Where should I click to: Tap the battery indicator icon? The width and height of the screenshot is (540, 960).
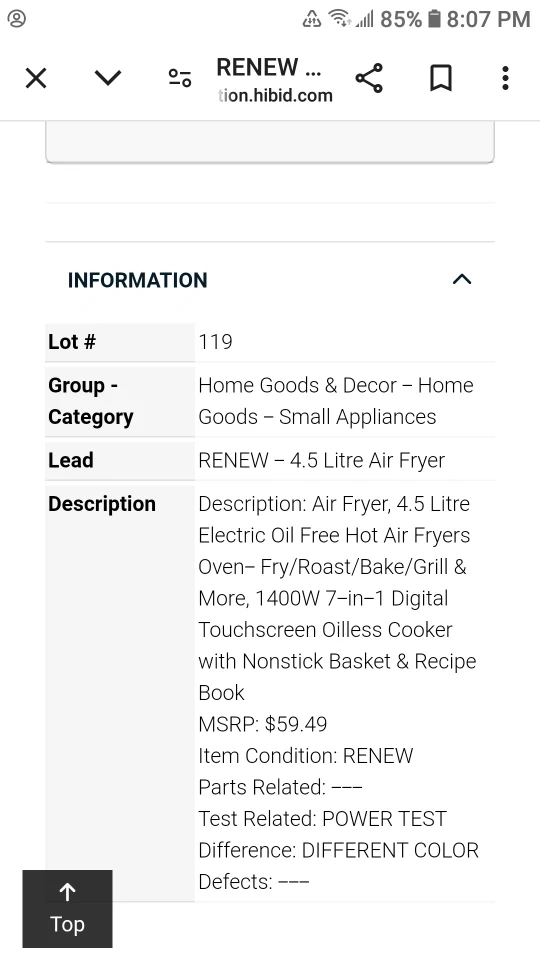[434, 19]
